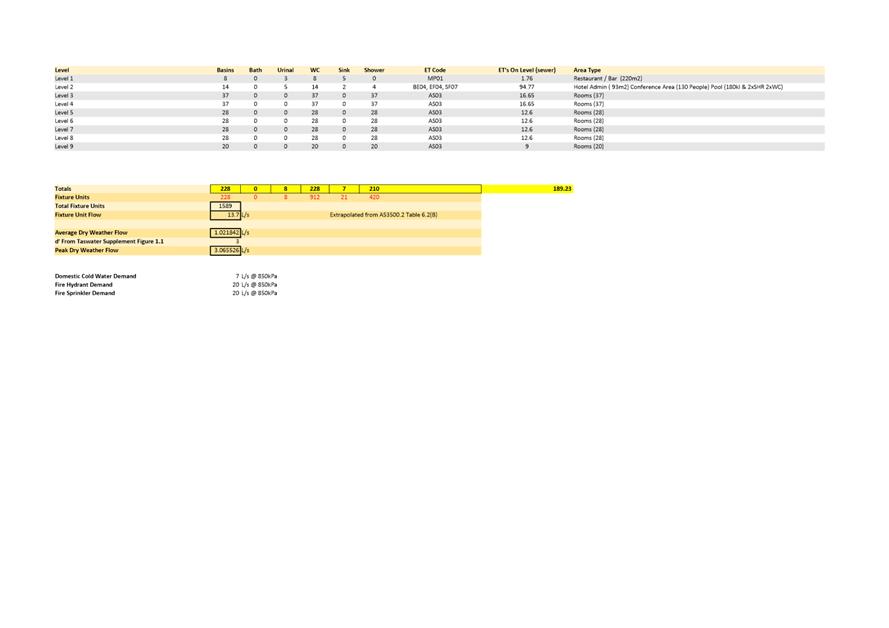Click the "Average Dry Weather Flow" label

pos(91,232)
